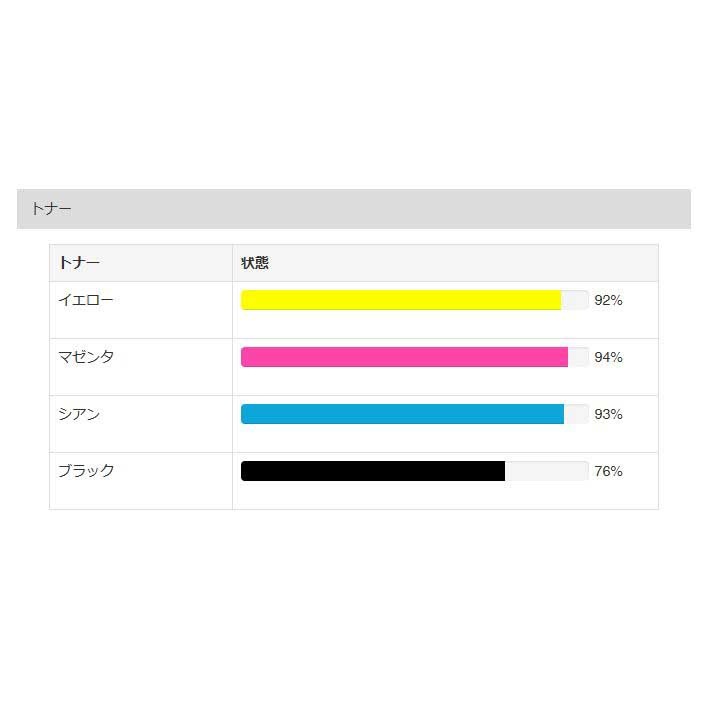The width and height of the screenshot is (705, 705).
Task: Click the magenta toner level bar
Action: 404,357
